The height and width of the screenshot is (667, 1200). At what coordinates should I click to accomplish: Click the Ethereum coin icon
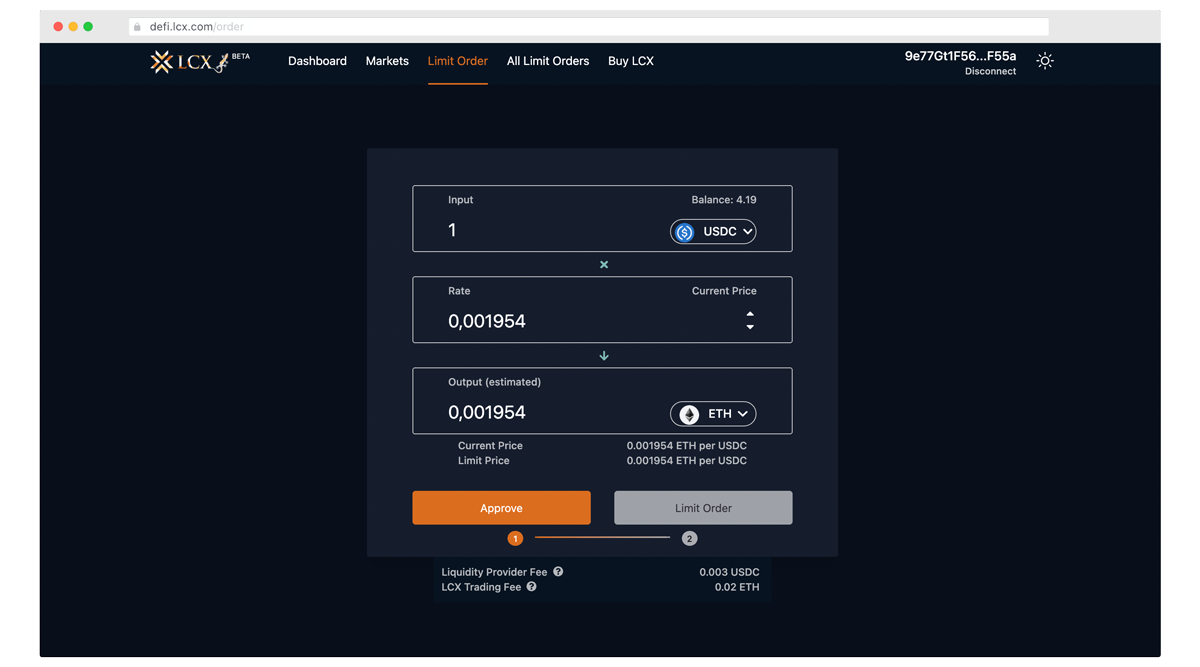click(689, 414)
